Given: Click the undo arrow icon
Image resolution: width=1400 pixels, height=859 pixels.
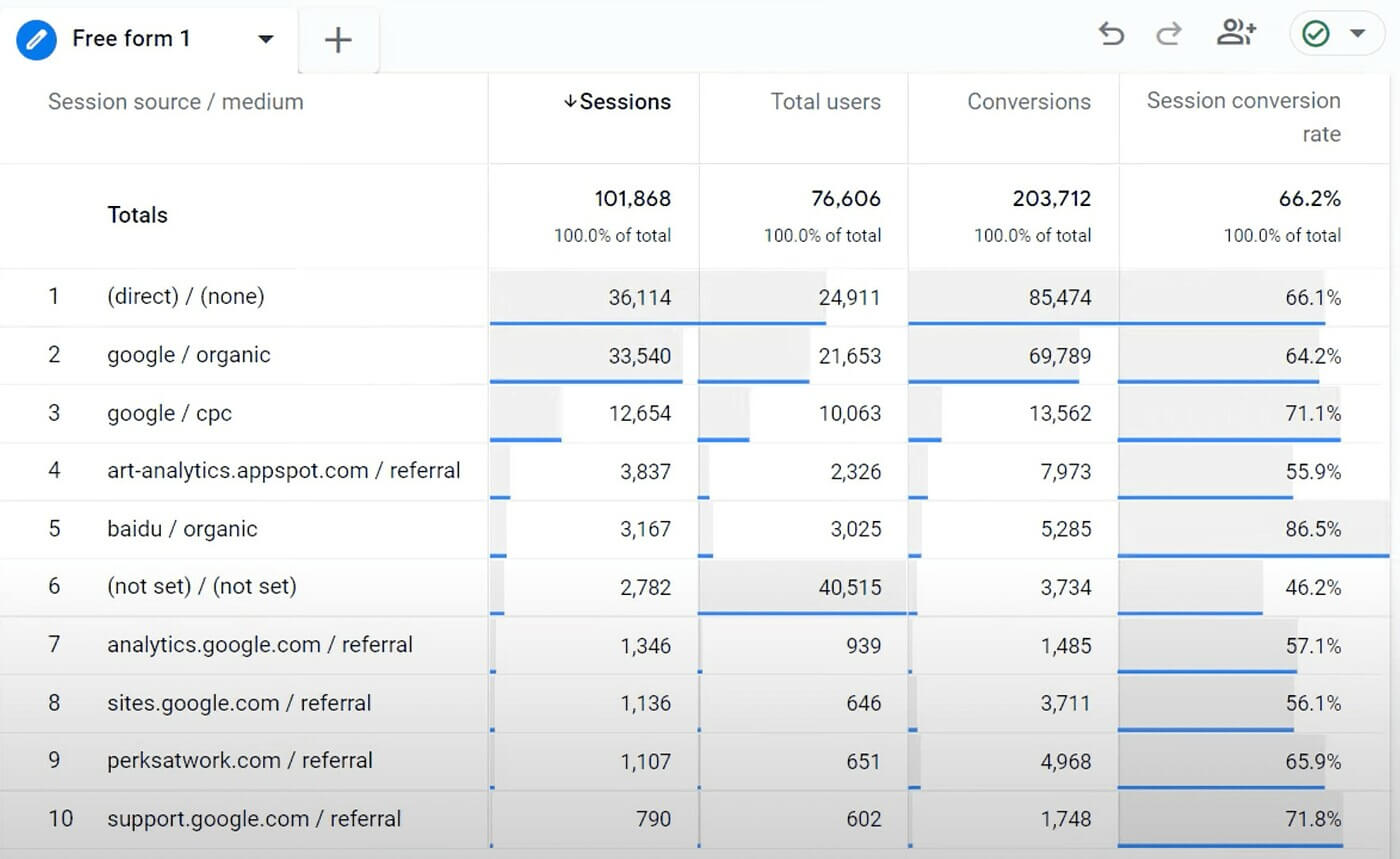Looking at the screenshot, I should click(x=1110, y=34).
